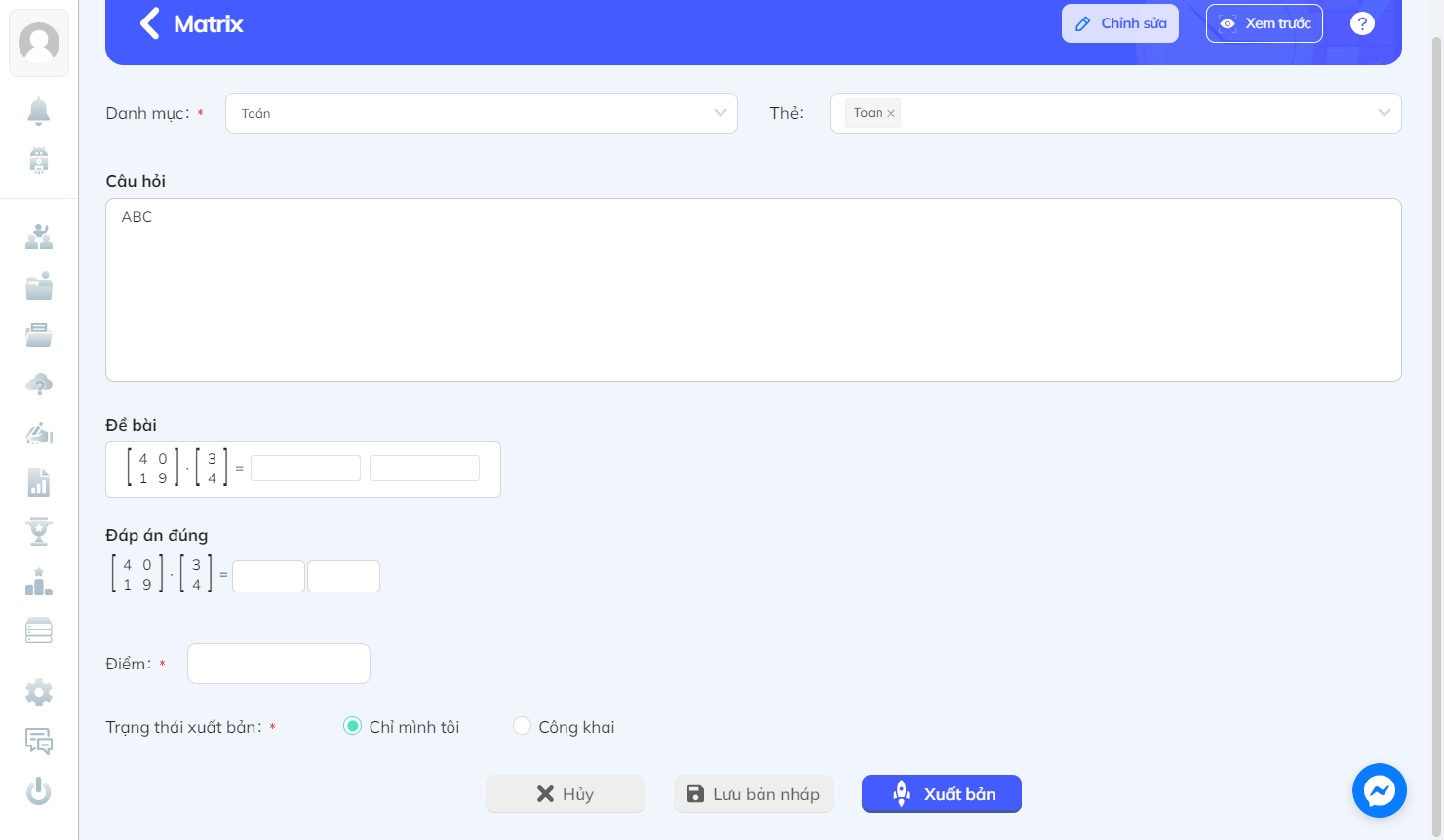Click first answer box under Đáp án đúng

click(268, 576)
